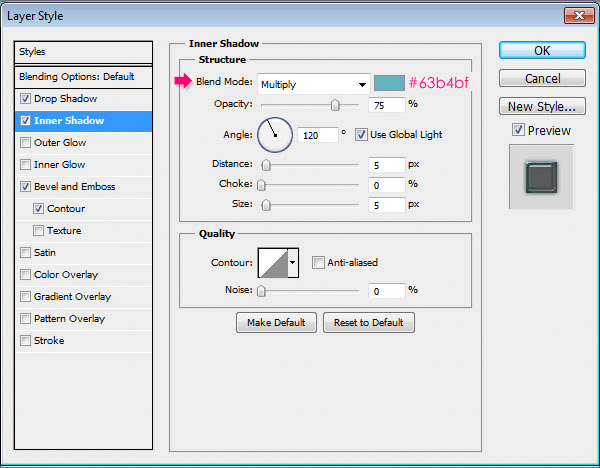Enable the Pattern Overlay checkbox
Image resolution: width=600 pixels, height=468 pixels.
[25, 319]
